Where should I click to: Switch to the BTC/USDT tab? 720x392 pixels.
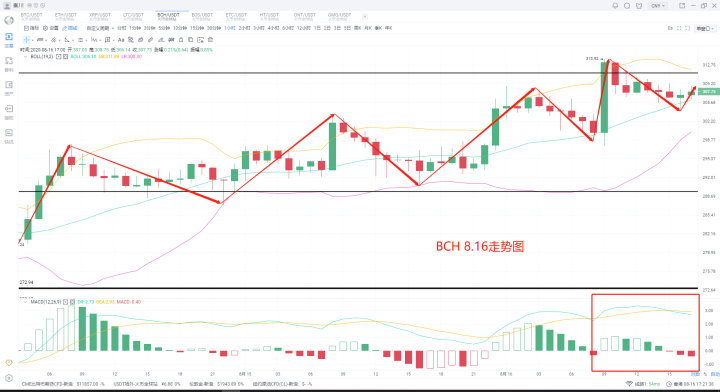click(31, 17)
